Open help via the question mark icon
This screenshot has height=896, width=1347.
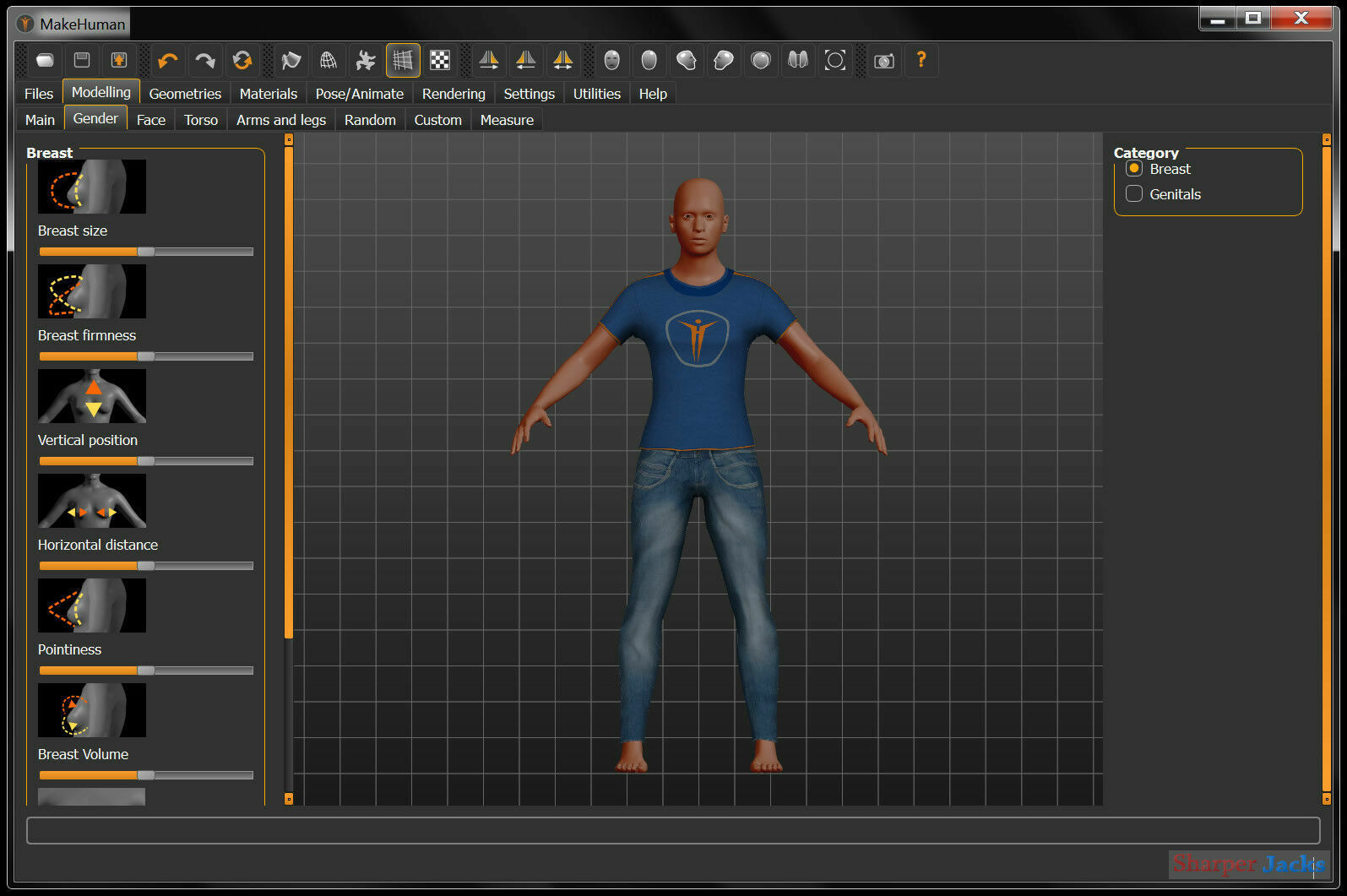click(921, 60)
